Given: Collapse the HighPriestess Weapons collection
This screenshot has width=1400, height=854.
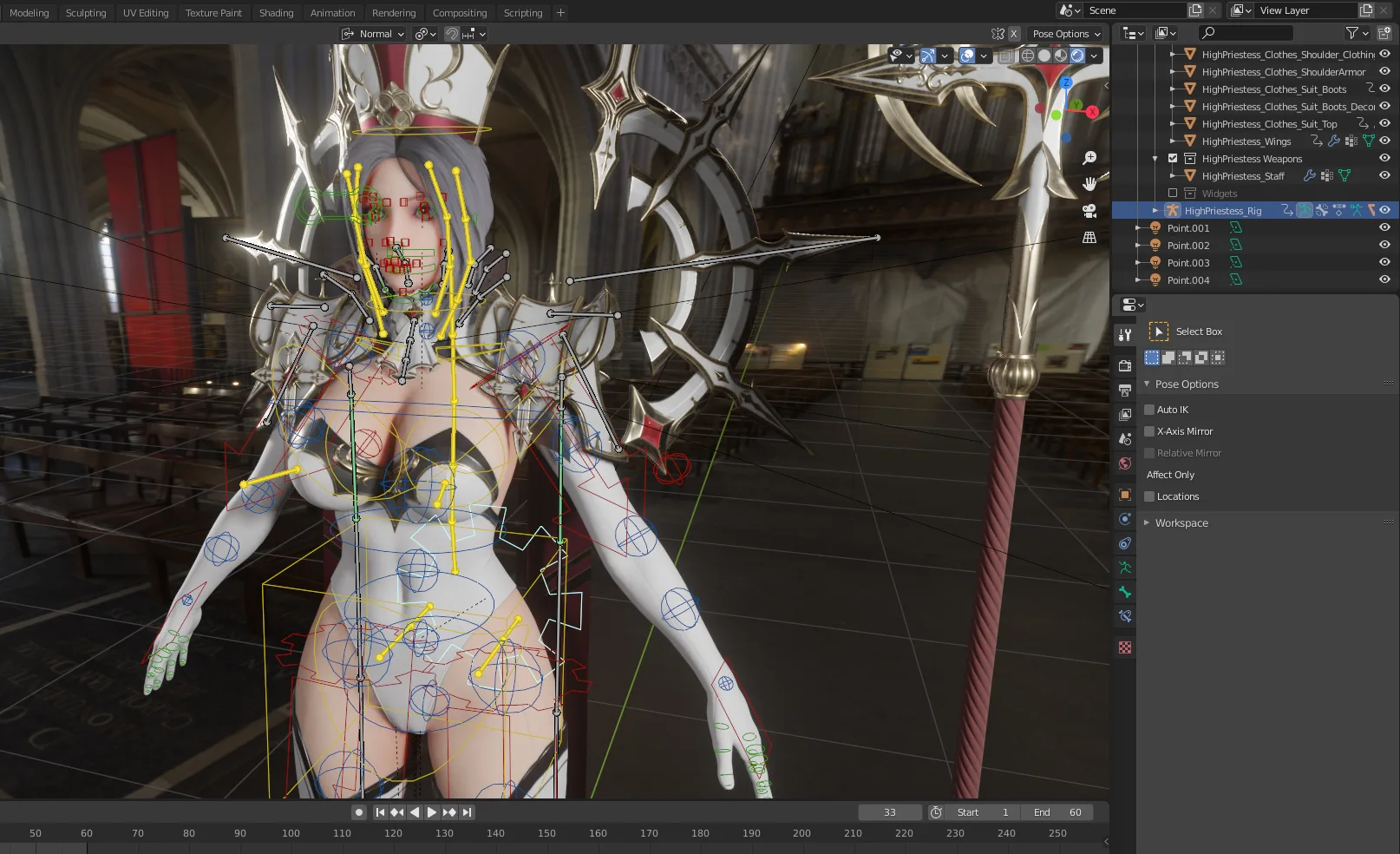Looking at the screenshot, I should [x=1155, y=159].
